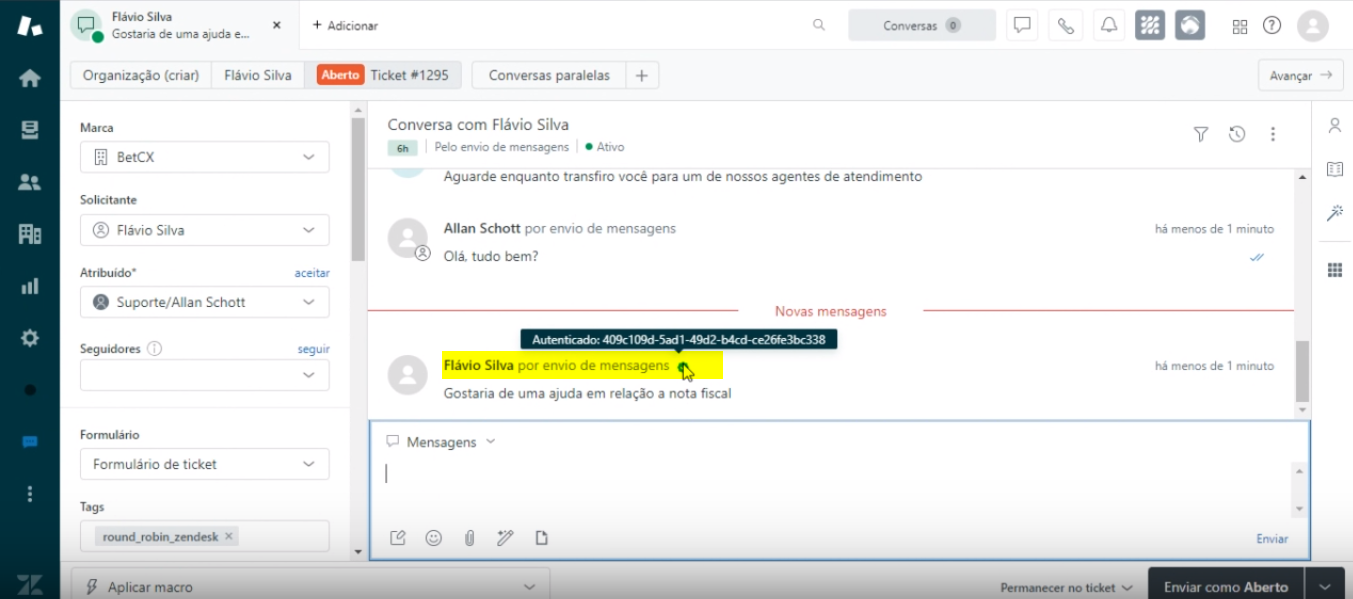1353x599 pixels.
Task: Expand the Marca BetCX dropdown
Action: 204,157
